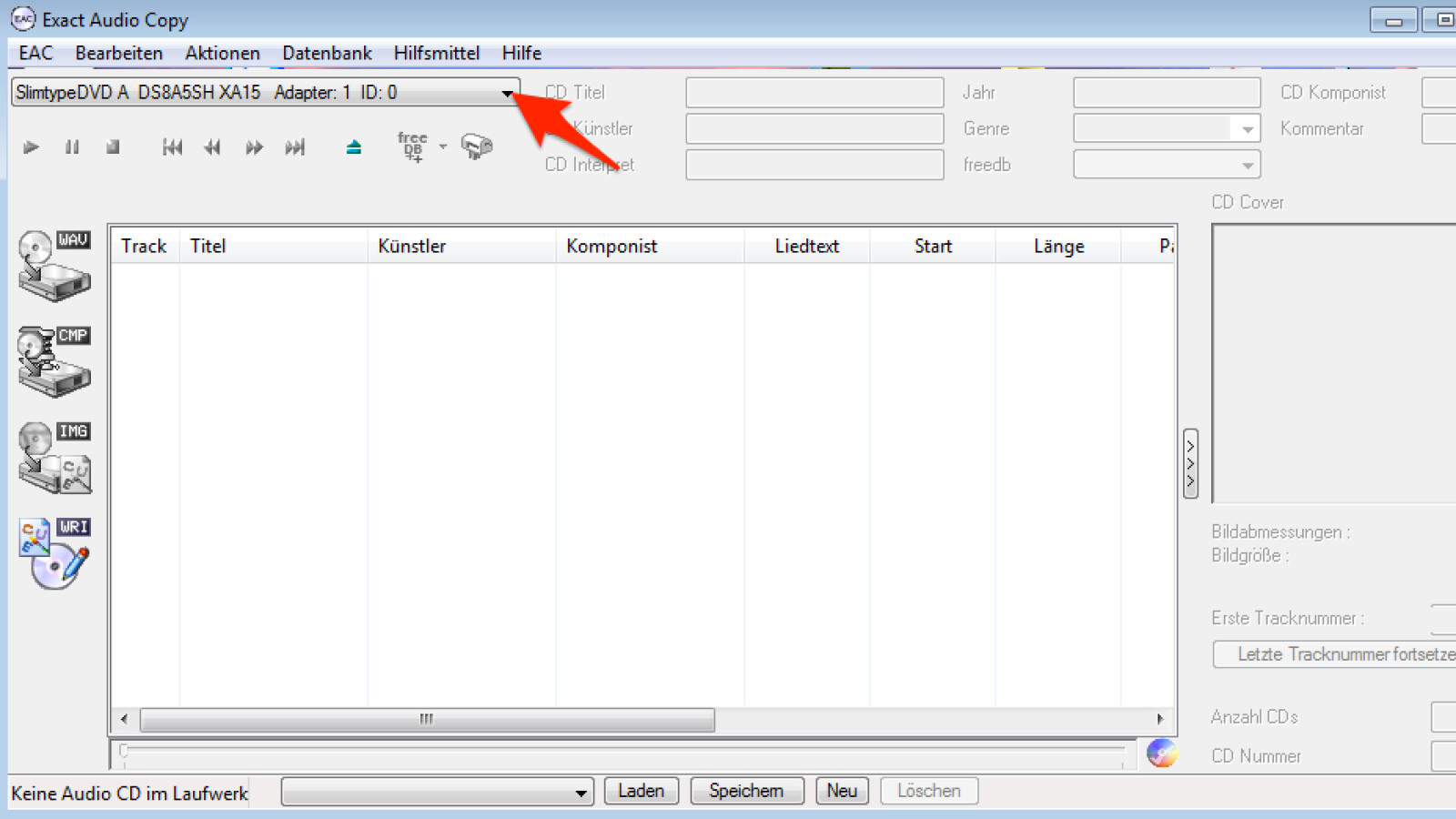Screen dimensions: 1456x819
Task: Expand the Genre dropdown
Action: [x=1248, y=129]
